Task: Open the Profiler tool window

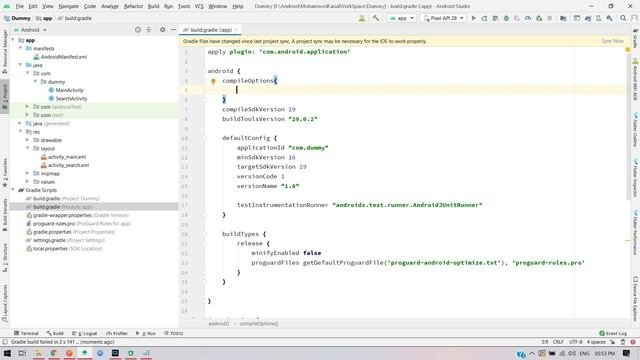Action: click(x=117, y=333)
